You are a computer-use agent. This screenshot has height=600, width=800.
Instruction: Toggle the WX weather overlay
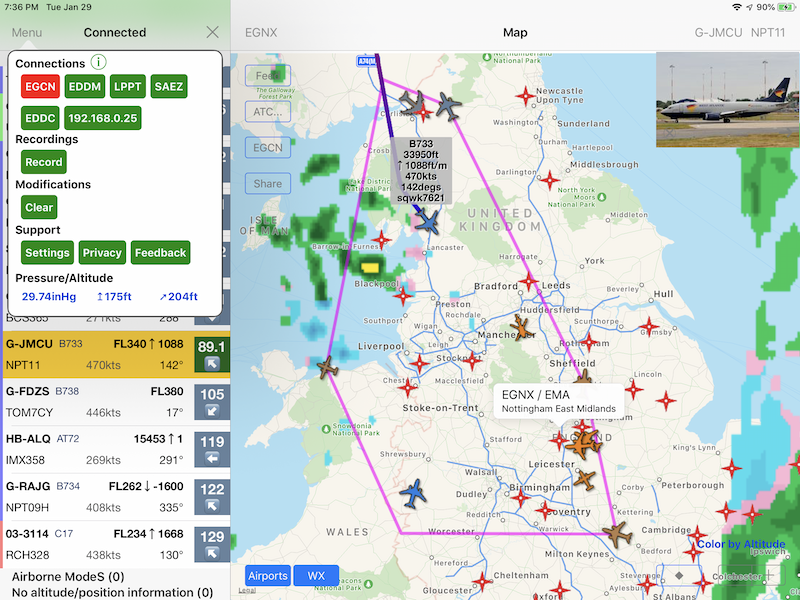coord(316,575)
